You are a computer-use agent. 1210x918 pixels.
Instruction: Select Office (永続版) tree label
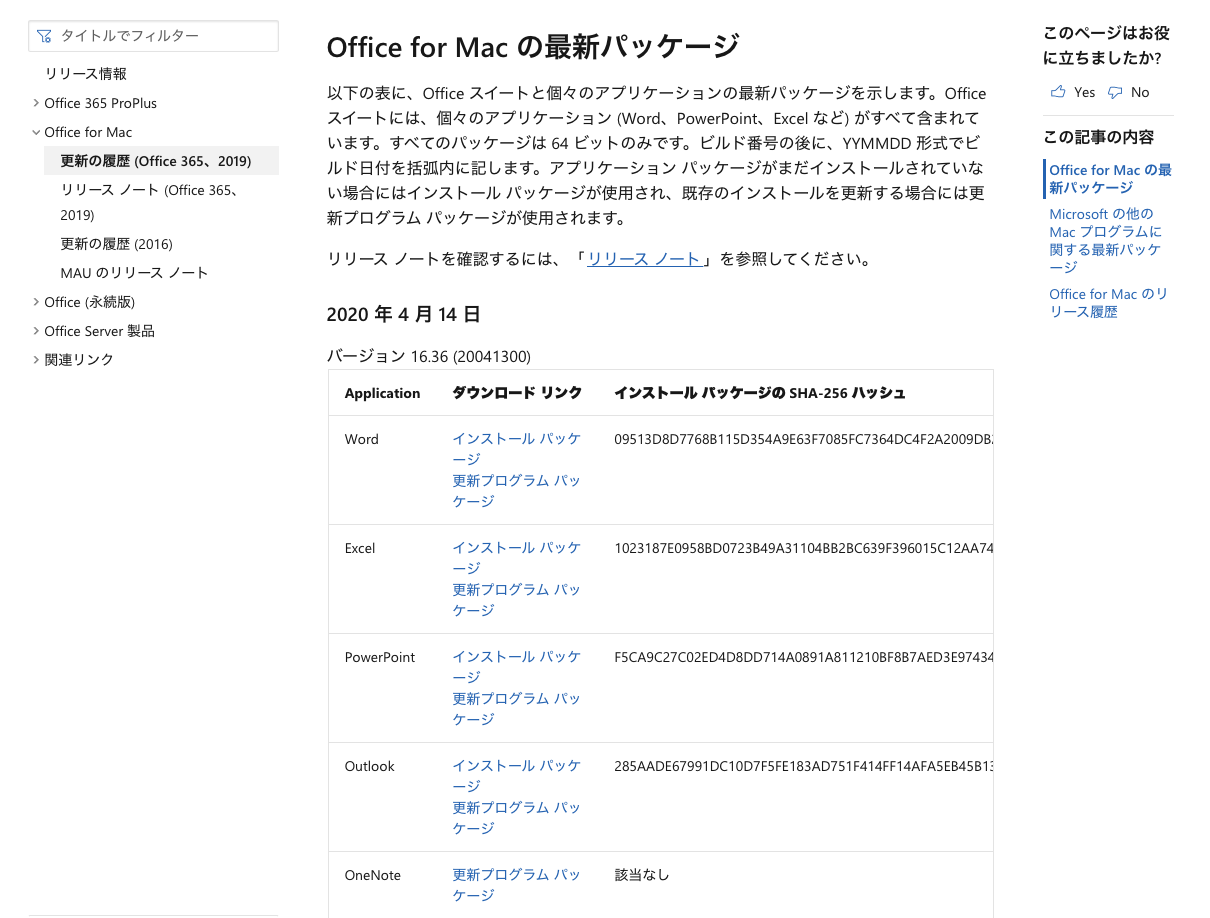tap(89, 302)
